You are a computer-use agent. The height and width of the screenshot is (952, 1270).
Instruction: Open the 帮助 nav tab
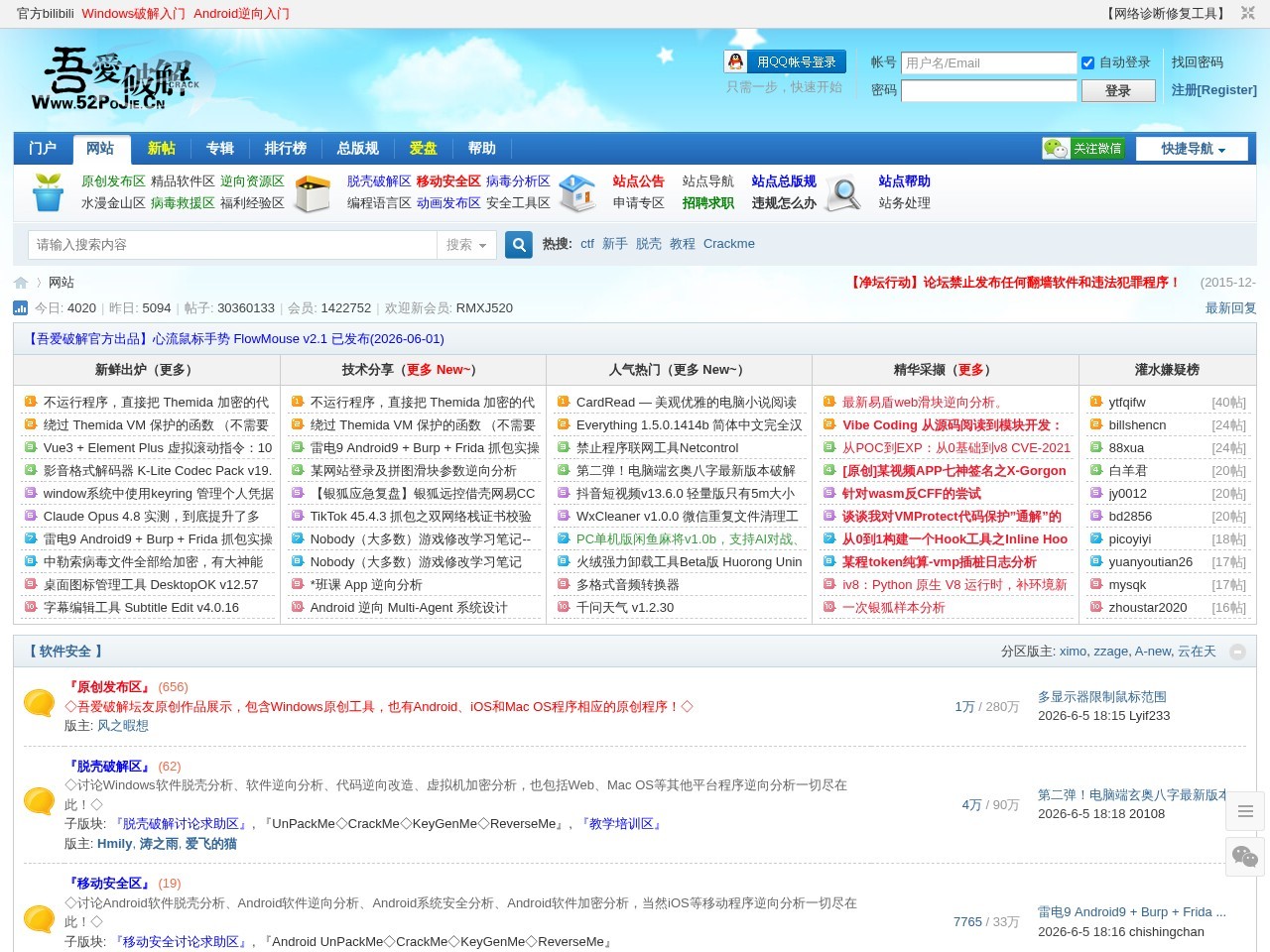[x=482, y=148]
